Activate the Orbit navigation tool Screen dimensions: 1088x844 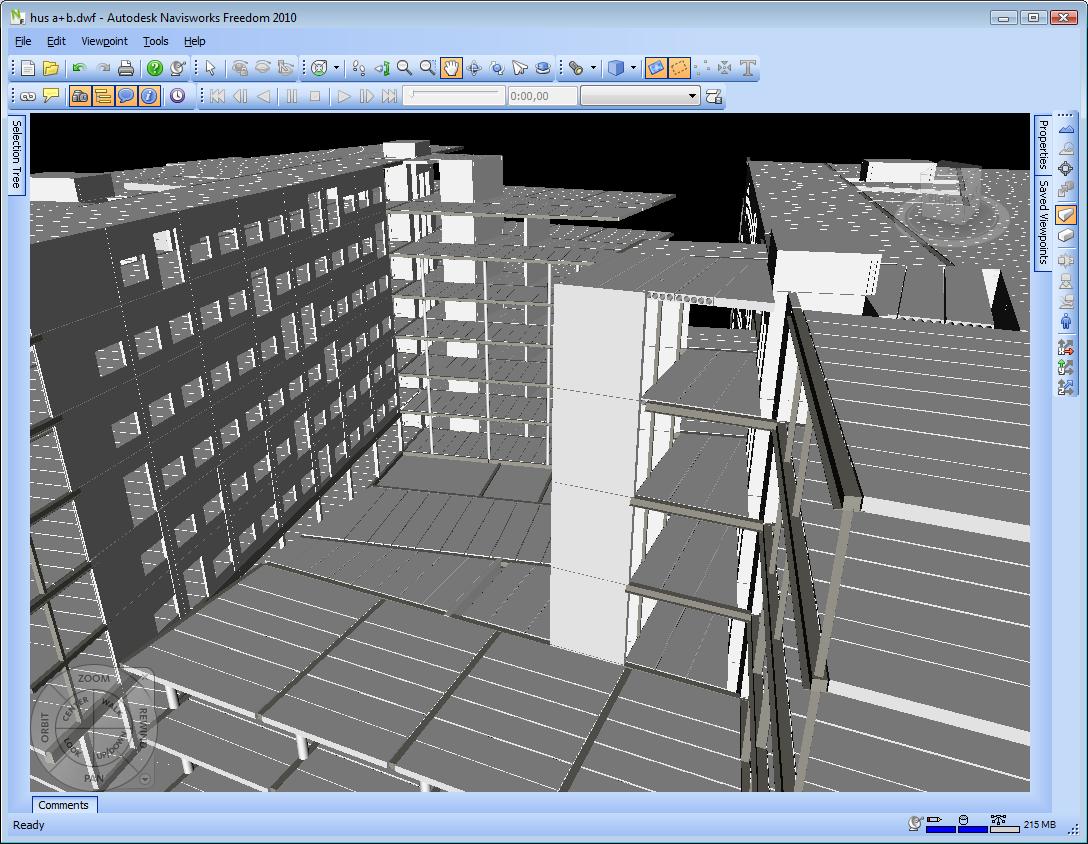click(x=473, y=68)
